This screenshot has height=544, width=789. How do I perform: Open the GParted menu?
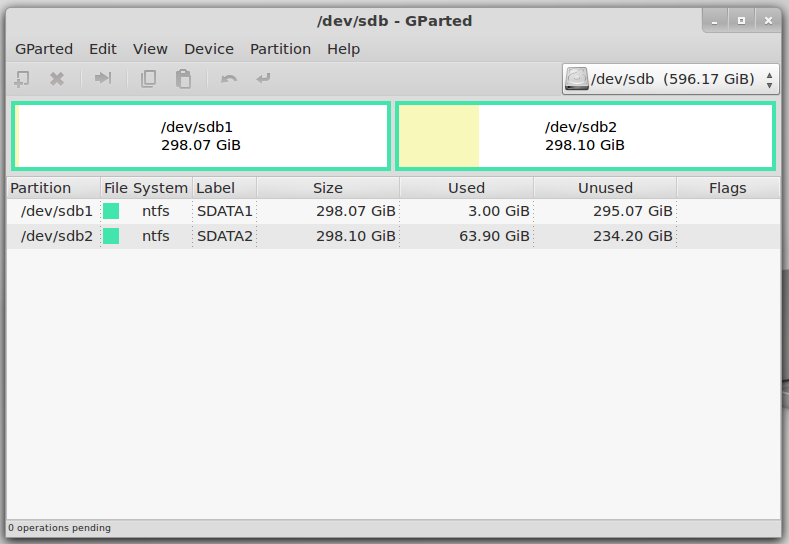43,49
